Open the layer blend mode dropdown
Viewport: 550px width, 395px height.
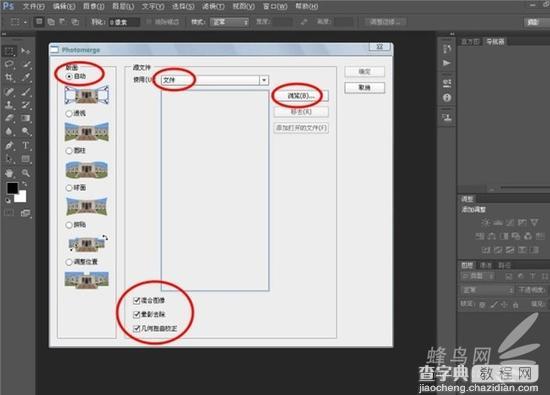click(x=487, y=290)
